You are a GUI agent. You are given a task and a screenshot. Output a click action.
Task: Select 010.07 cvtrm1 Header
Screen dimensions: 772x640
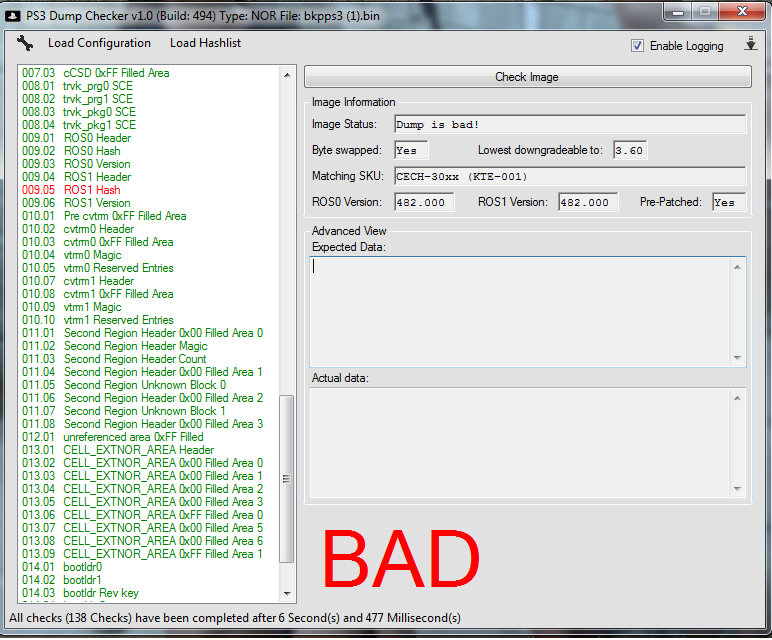[78, 281]
